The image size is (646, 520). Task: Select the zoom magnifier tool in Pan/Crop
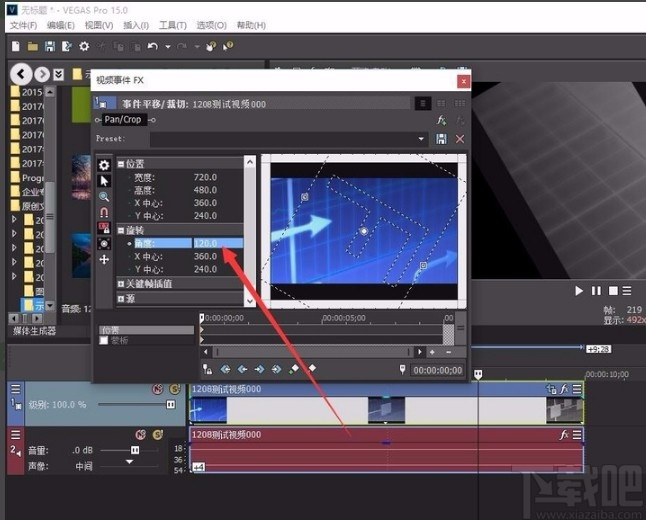click(104, 197)
